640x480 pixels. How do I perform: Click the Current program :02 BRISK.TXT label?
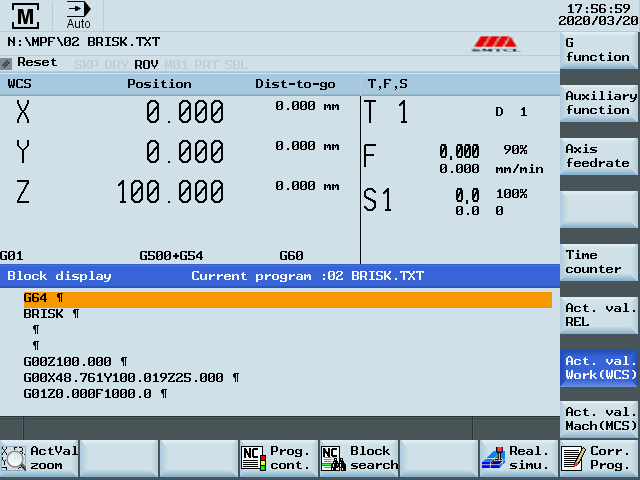click(x=307, y=276)
